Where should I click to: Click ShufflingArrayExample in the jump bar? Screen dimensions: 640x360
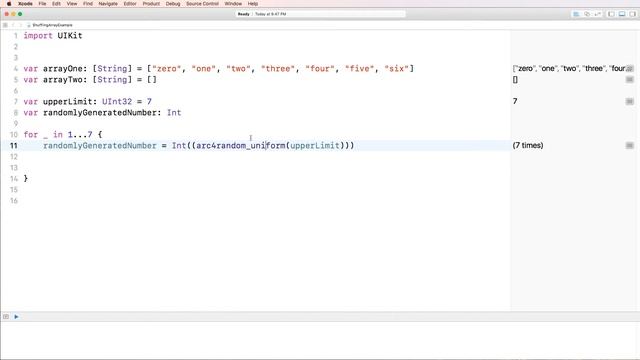click(x=50, y=25)
